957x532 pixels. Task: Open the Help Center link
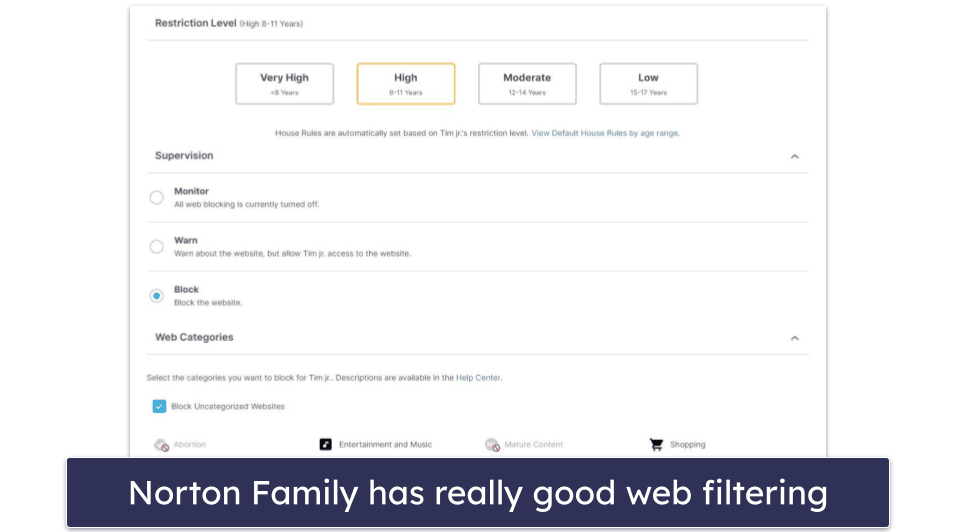coord(479,378)
